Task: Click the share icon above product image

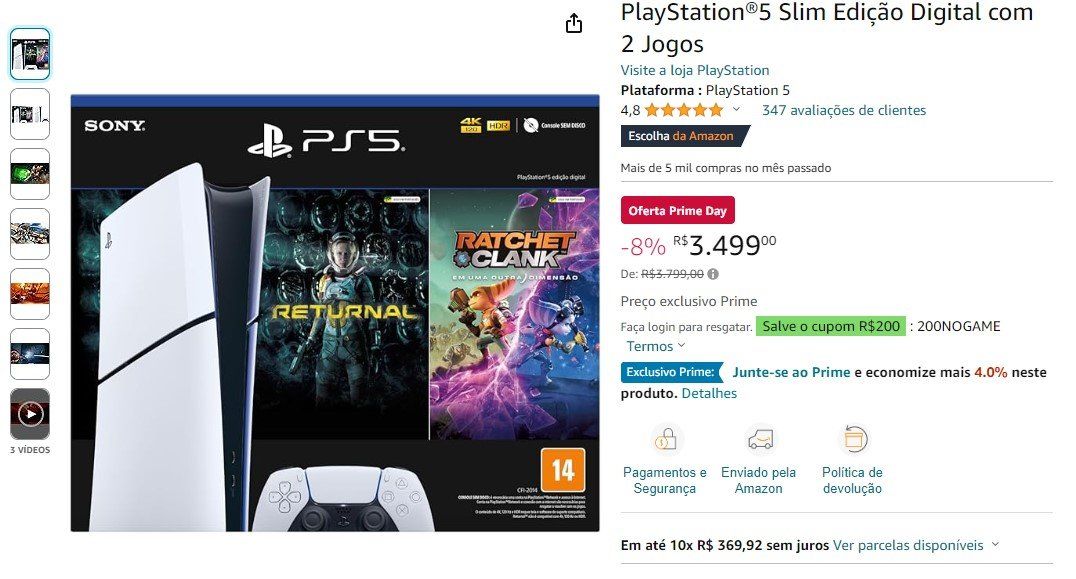Action: coord(574,23)
